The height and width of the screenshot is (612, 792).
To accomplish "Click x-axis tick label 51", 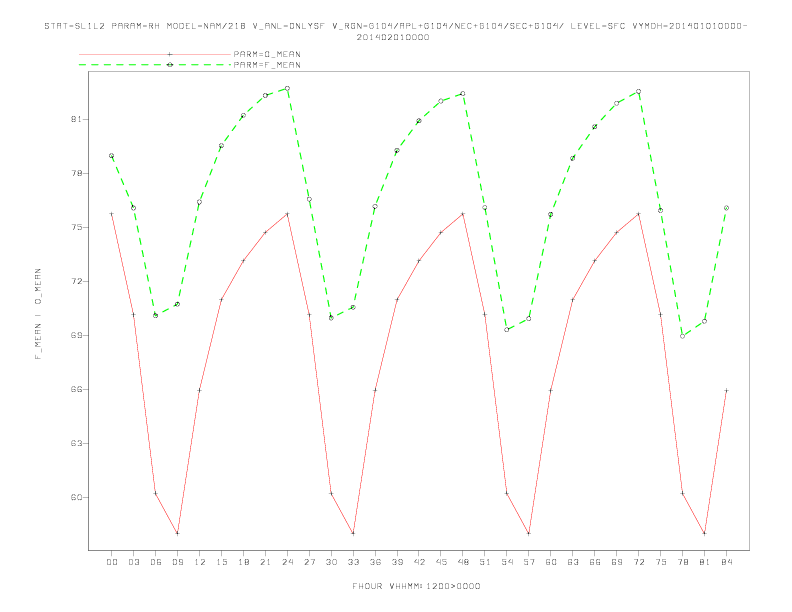I will click(485, 562).
